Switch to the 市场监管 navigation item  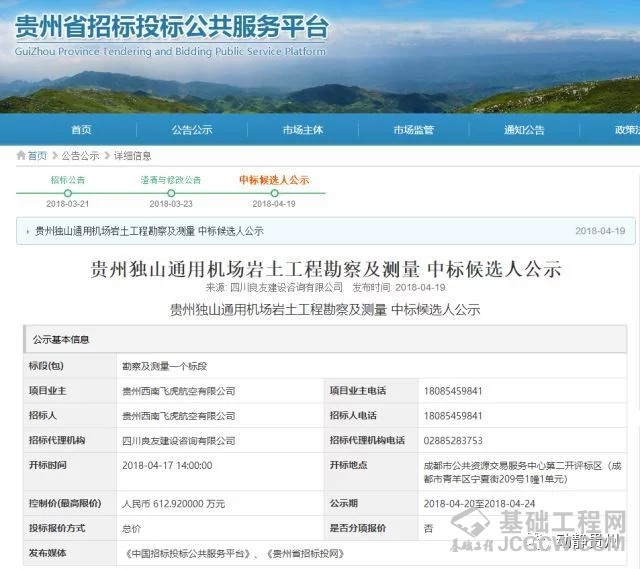413,130
